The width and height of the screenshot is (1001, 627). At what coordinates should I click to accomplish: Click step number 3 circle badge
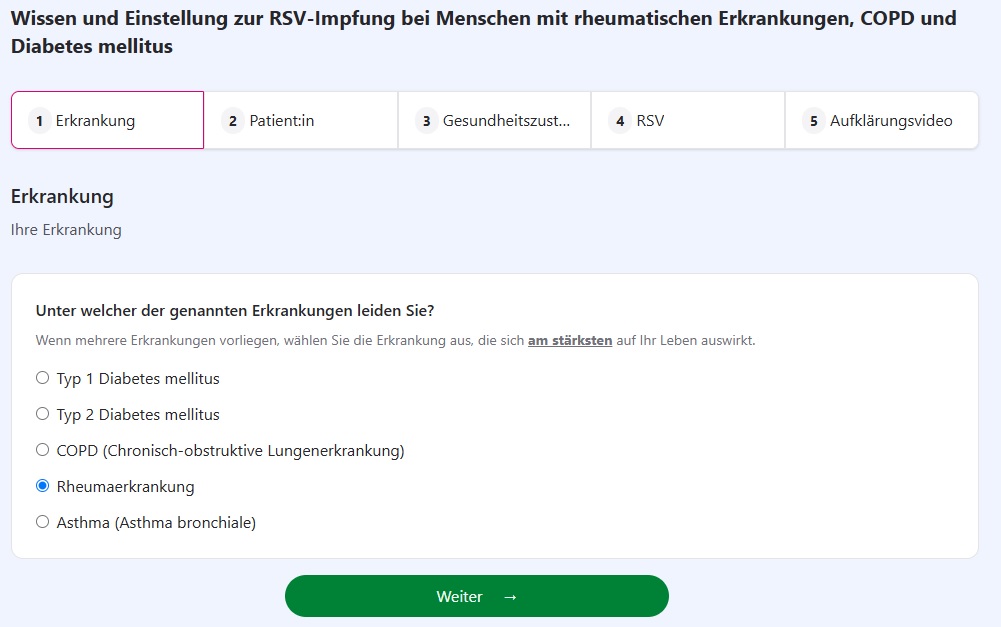[x=426, y=121]
